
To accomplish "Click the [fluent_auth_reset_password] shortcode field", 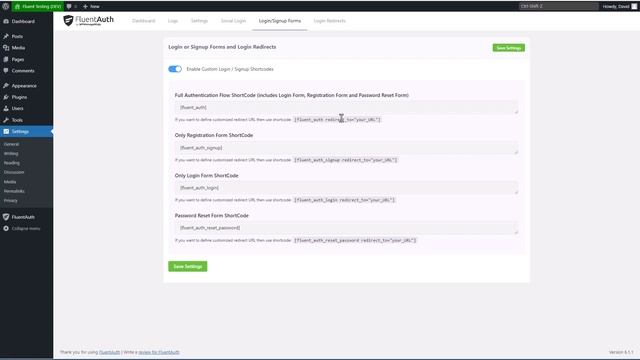I will (x=347, y=228).
